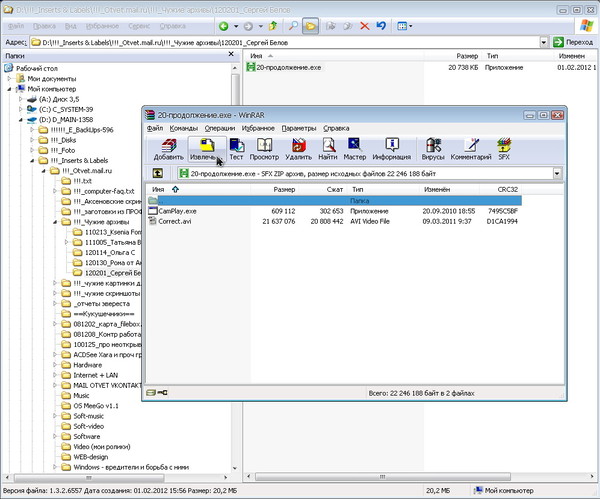Expand the (A:) Диск 3,5 tree node
The image size is (600, 499).
[x=21, y=99]
